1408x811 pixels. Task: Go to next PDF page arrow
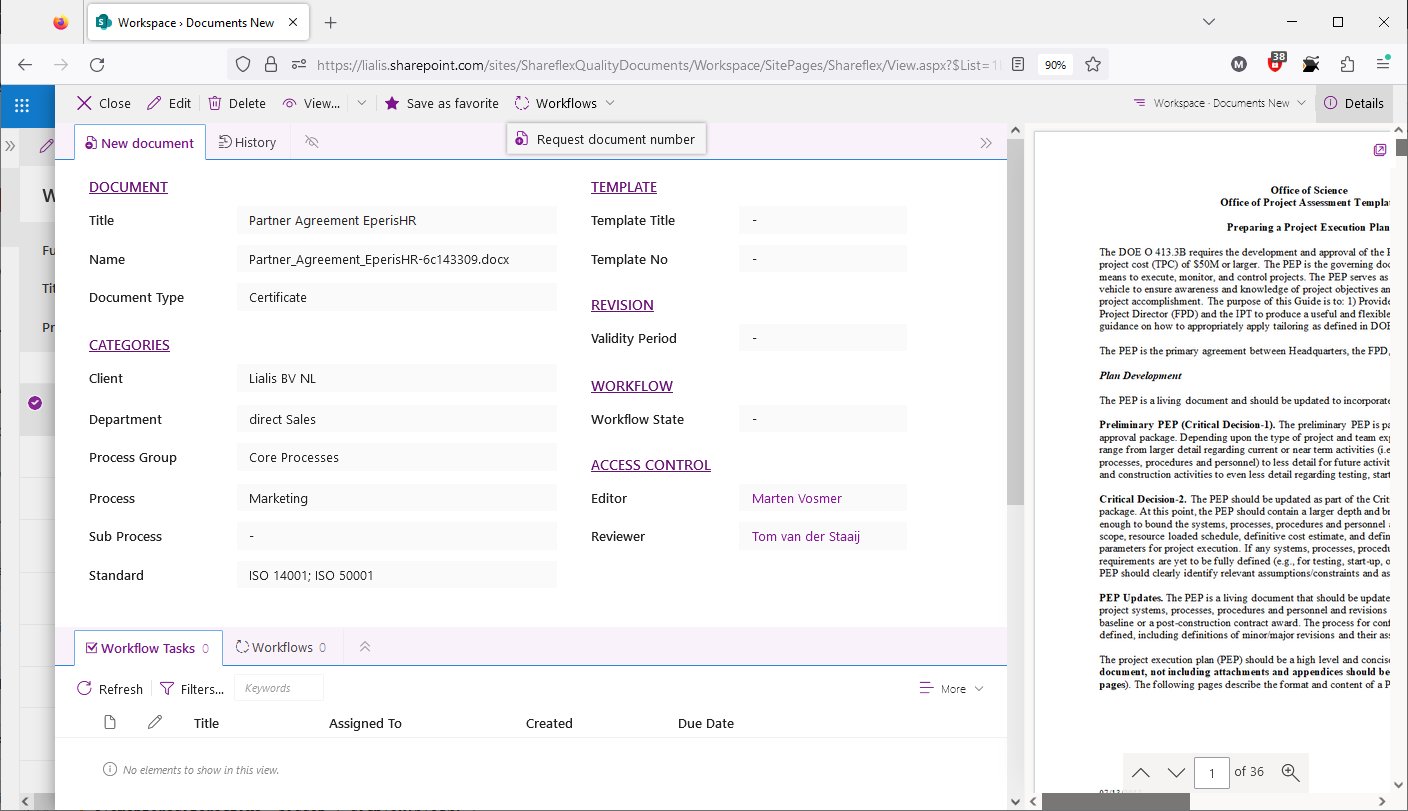(1176, 772)
